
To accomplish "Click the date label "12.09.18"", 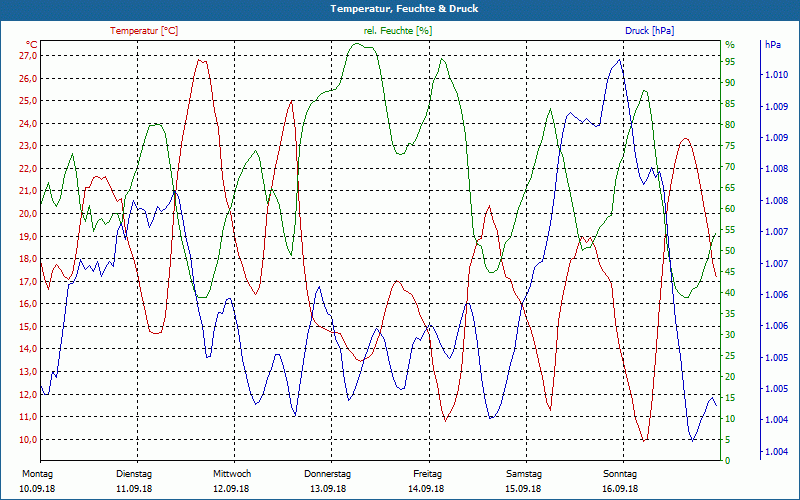I will point(231,489).
